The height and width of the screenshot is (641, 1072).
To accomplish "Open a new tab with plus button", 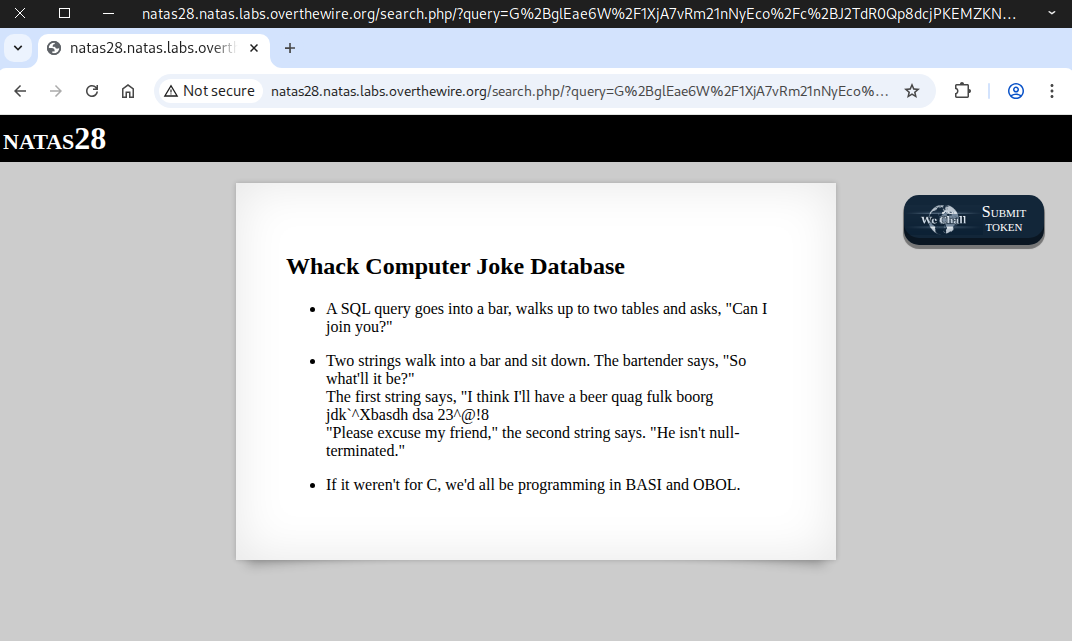I will point(290,48).
